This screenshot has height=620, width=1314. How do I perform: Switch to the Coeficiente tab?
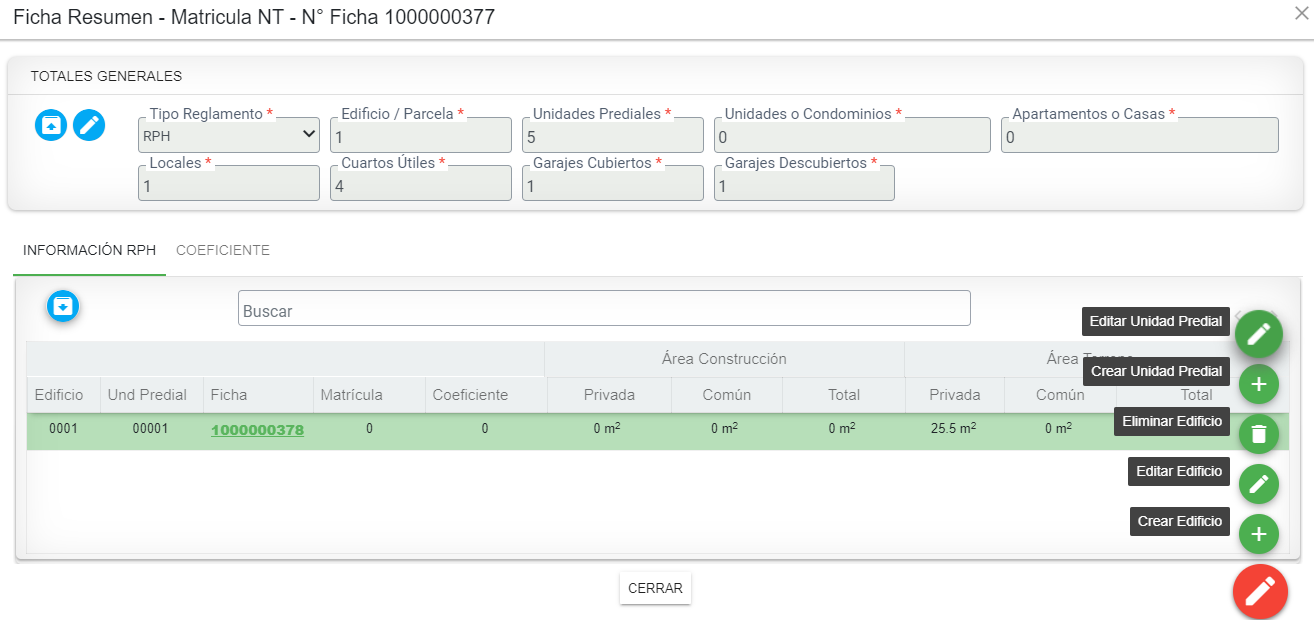pyautogui.click(x=222, y=251)
